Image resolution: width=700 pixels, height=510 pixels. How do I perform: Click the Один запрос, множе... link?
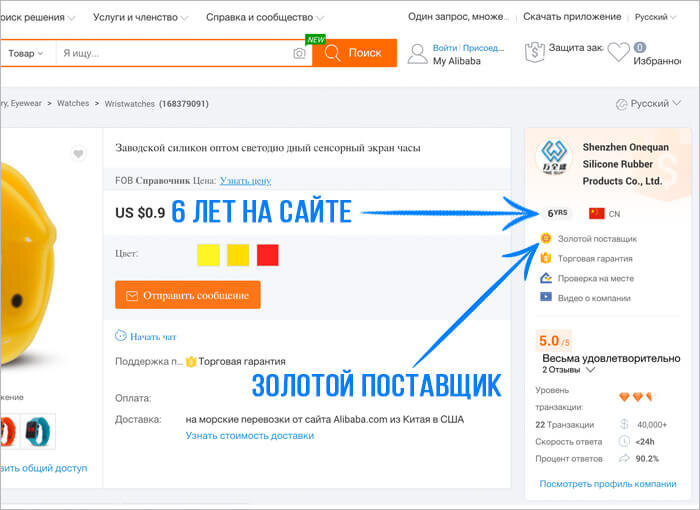[458, 17]
